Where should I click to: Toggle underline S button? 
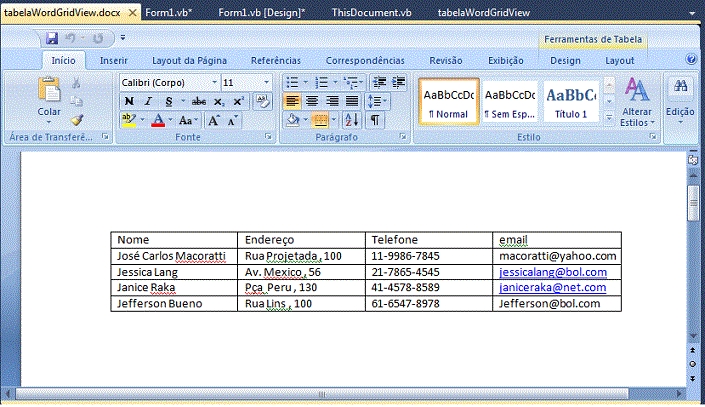pyautogui.click(x=169, y=102)
